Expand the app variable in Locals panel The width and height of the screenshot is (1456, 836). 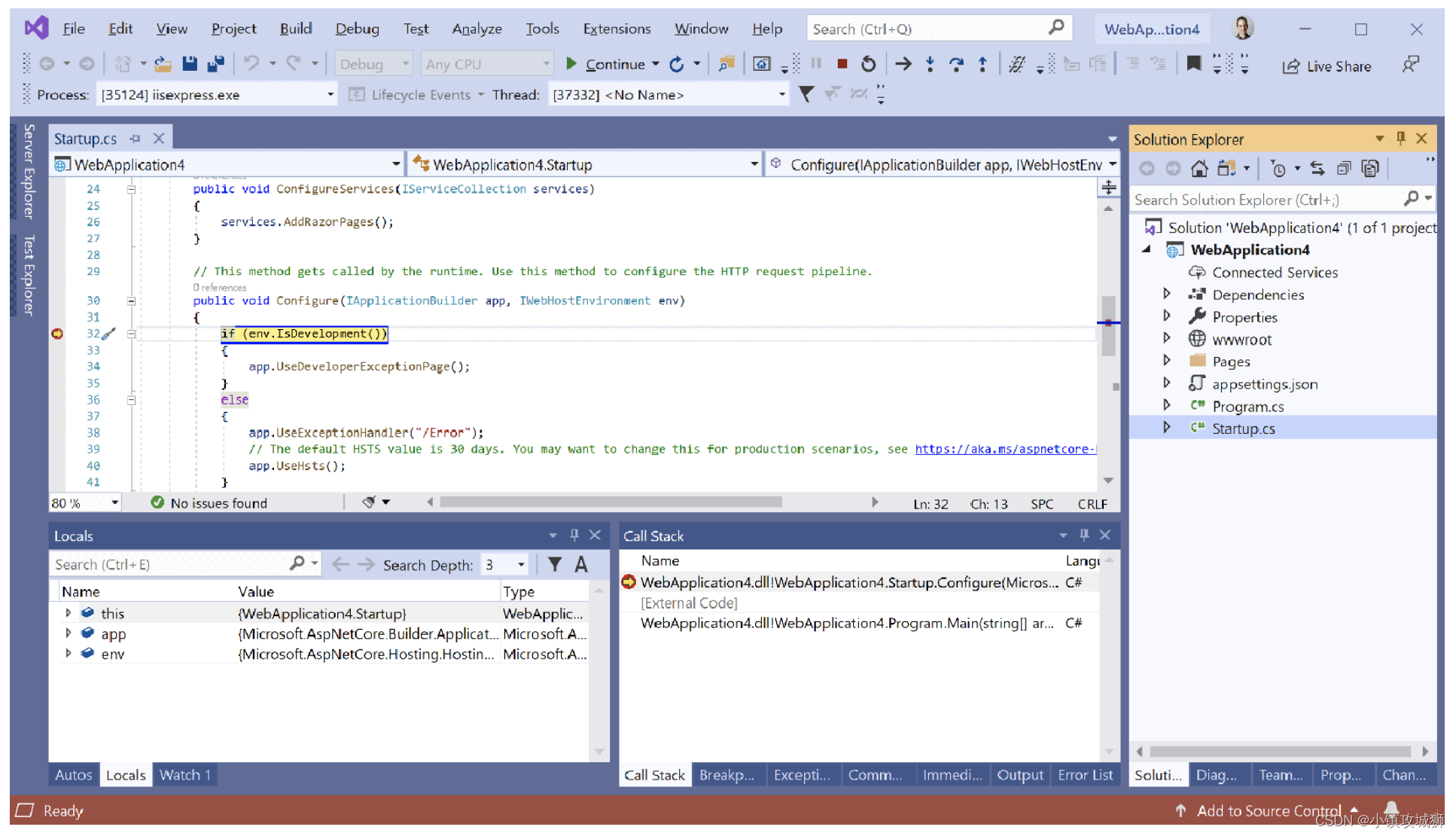68,633
